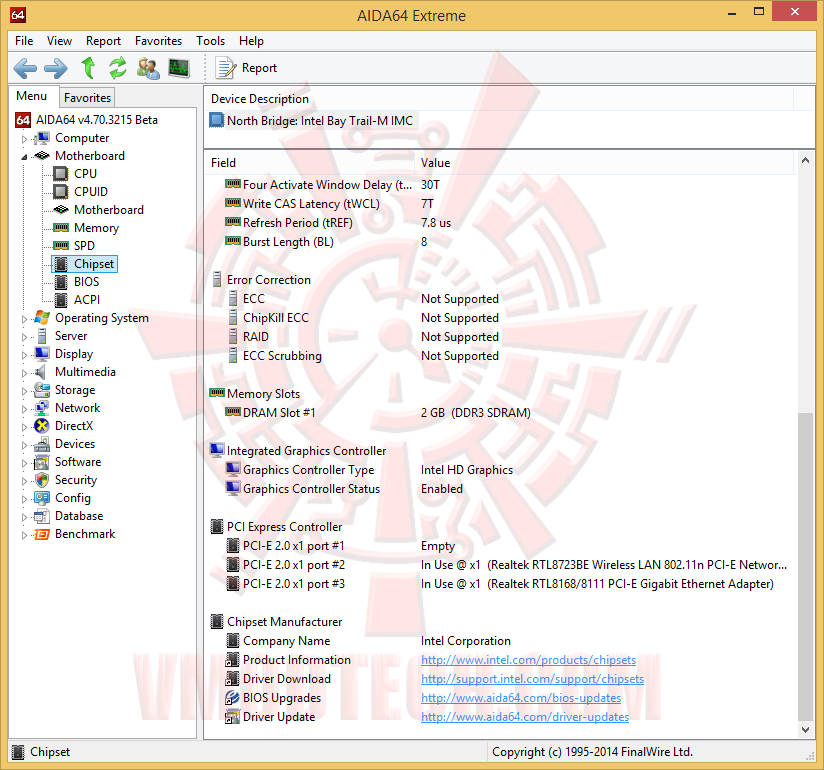This screenshot has height=770, width=824.
Task: Expand the Multimedia tree node
Action: [24, 373]
